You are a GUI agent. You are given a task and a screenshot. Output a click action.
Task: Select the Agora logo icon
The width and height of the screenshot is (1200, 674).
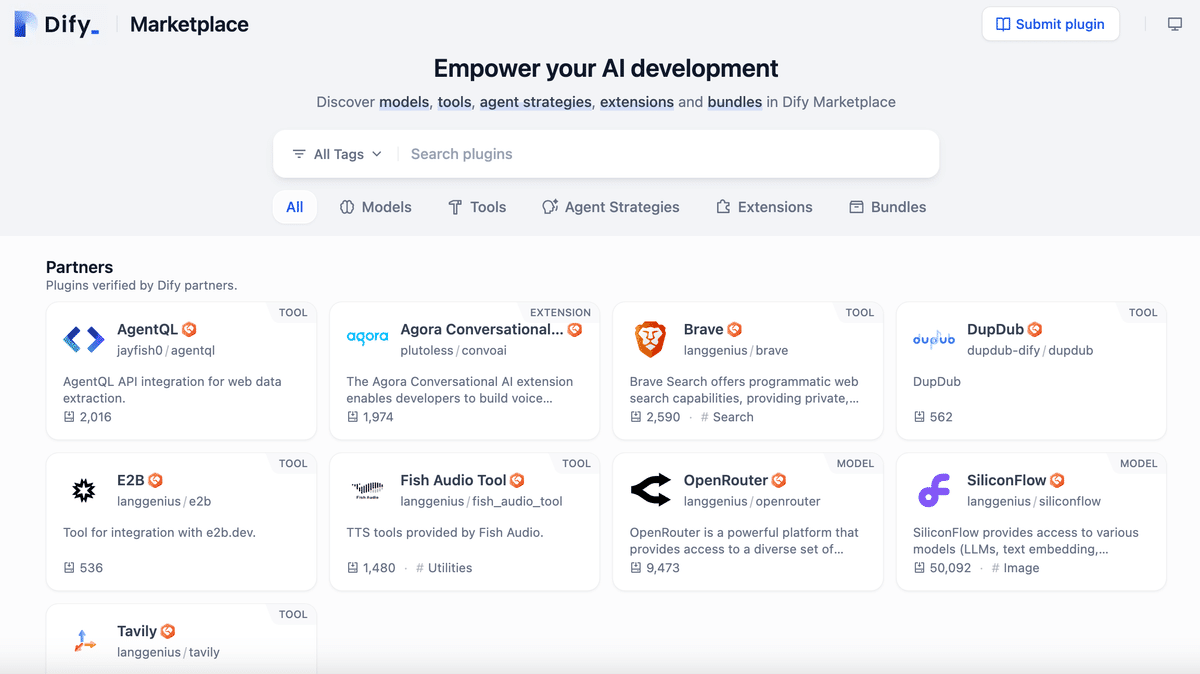tap(367, 339)
